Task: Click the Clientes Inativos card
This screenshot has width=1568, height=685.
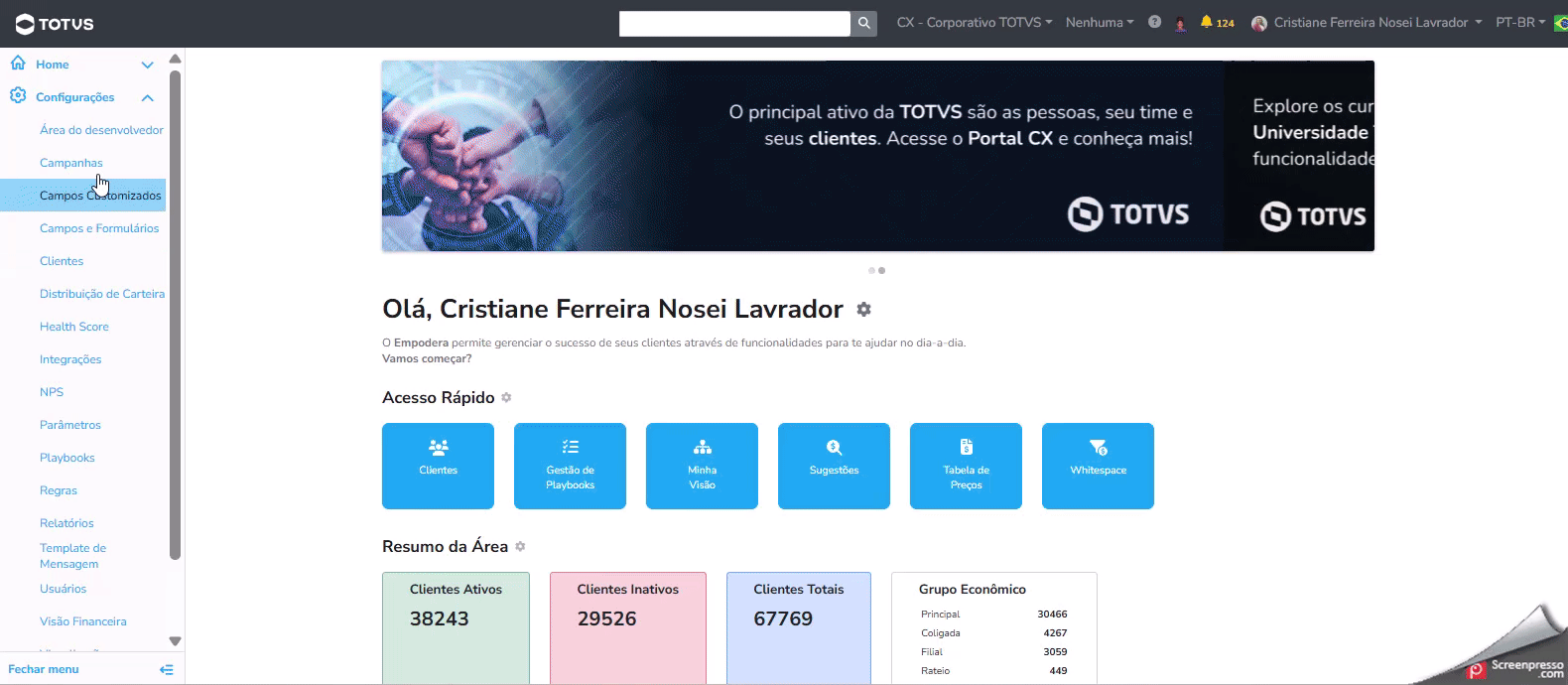Action: pos(628,627)
